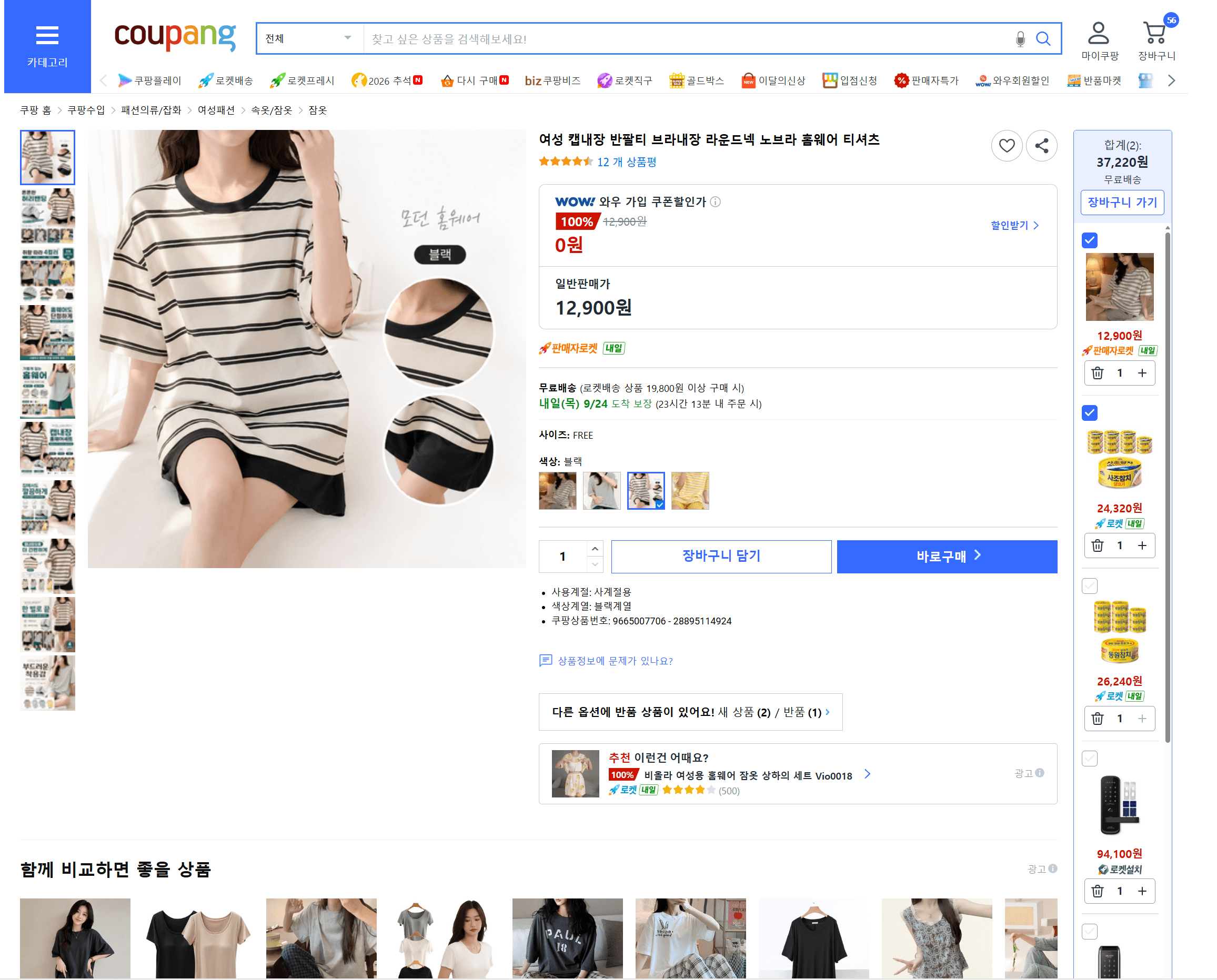Screen dimensions: 1217x980
Task: Open the 카테고리 hamburger menu
Action: [47, 46]
